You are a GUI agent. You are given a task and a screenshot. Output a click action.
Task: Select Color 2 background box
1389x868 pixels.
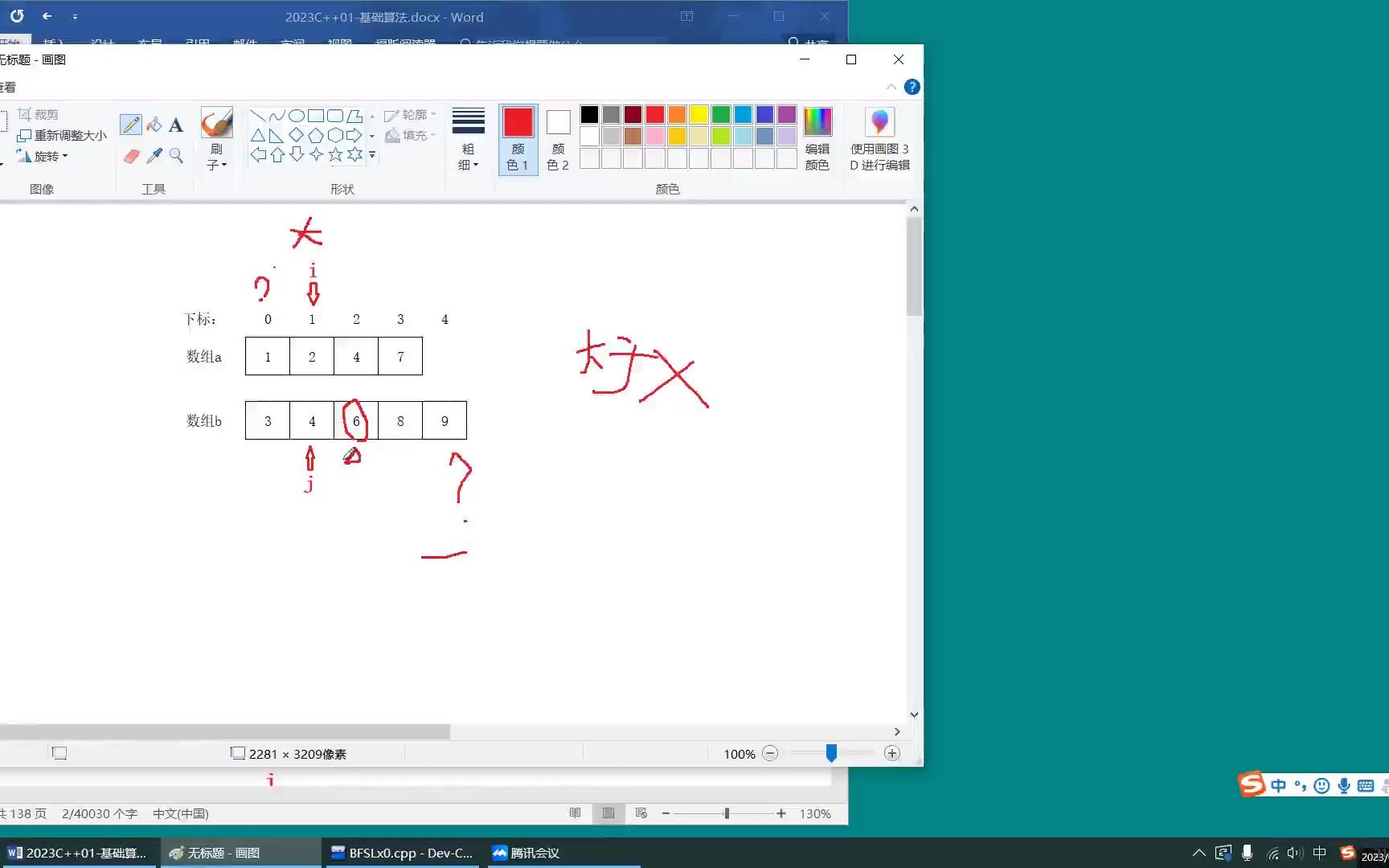pos(558,140)
